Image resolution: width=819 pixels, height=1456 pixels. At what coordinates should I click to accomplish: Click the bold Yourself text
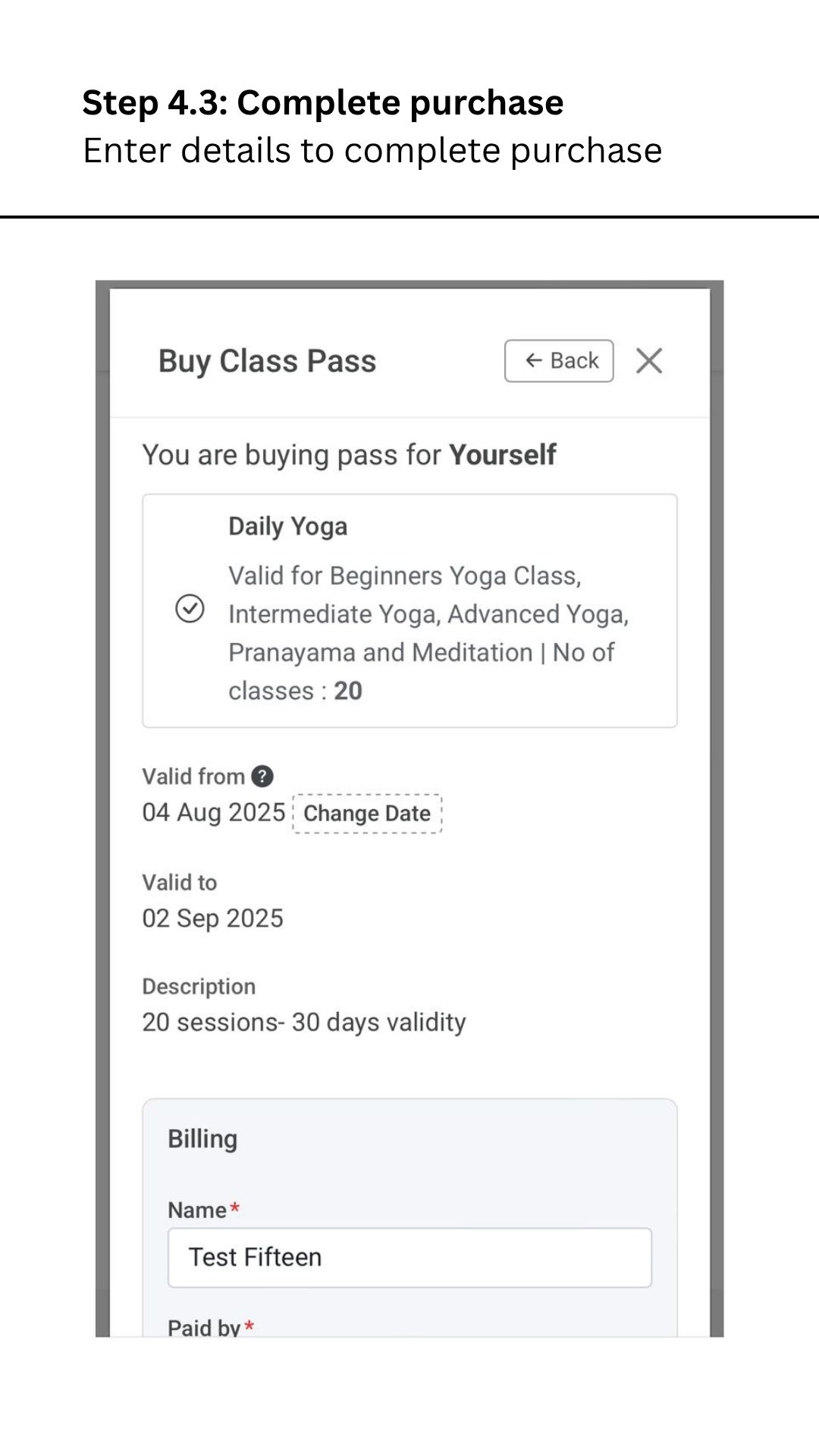pyautogui.click(x=503, y=455)
